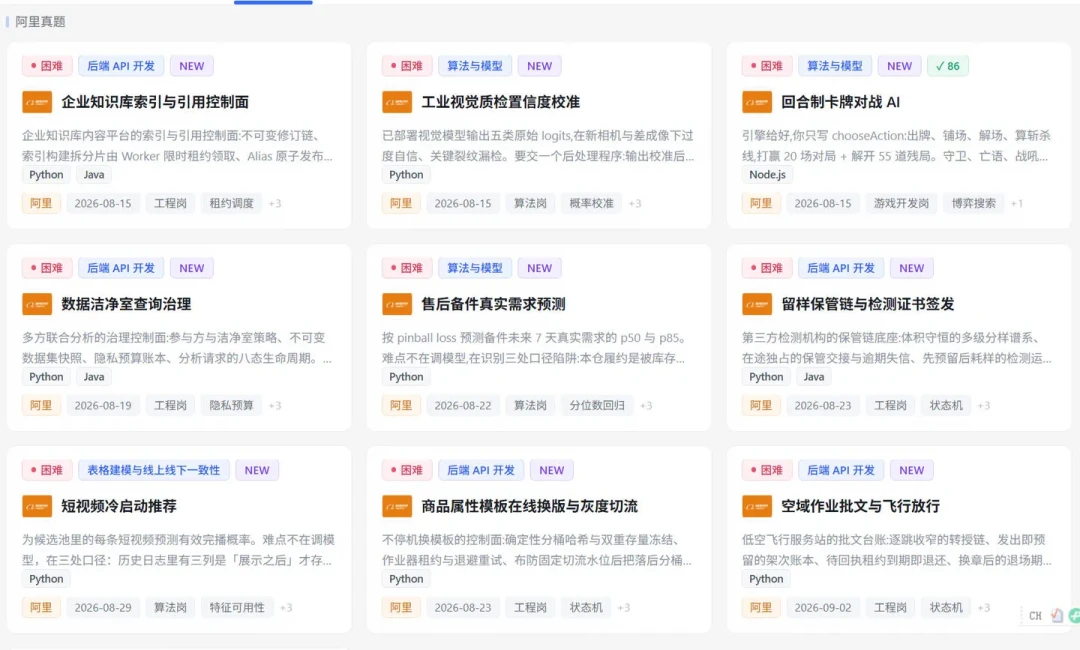This screenshot has width=1080, height=650.
Task: Click the Alibaba logo beside 售后备件真实需求预测
Action: click(x=397, y=304)
